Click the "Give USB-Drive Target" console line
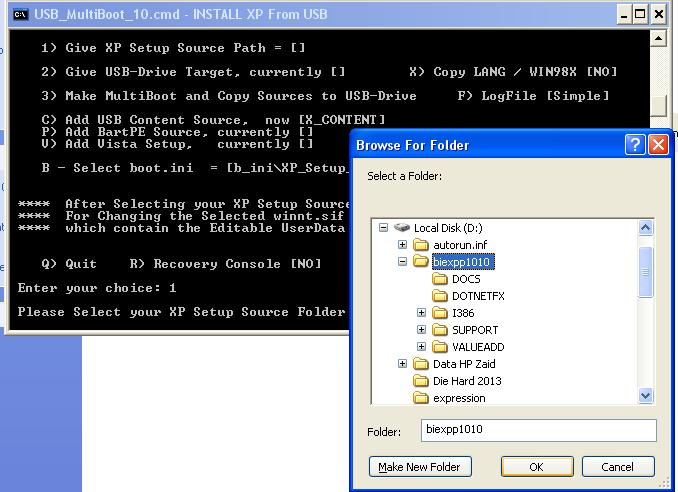The width and height of the screenshot is (678, 492). [193, 72]
